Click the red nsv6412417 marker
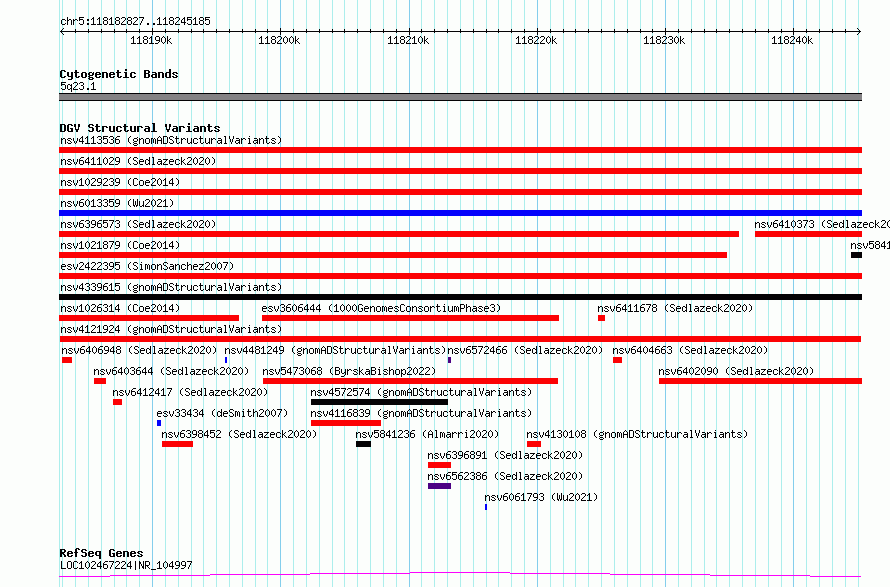Viewport: 890px width, 587px height. 117,402
